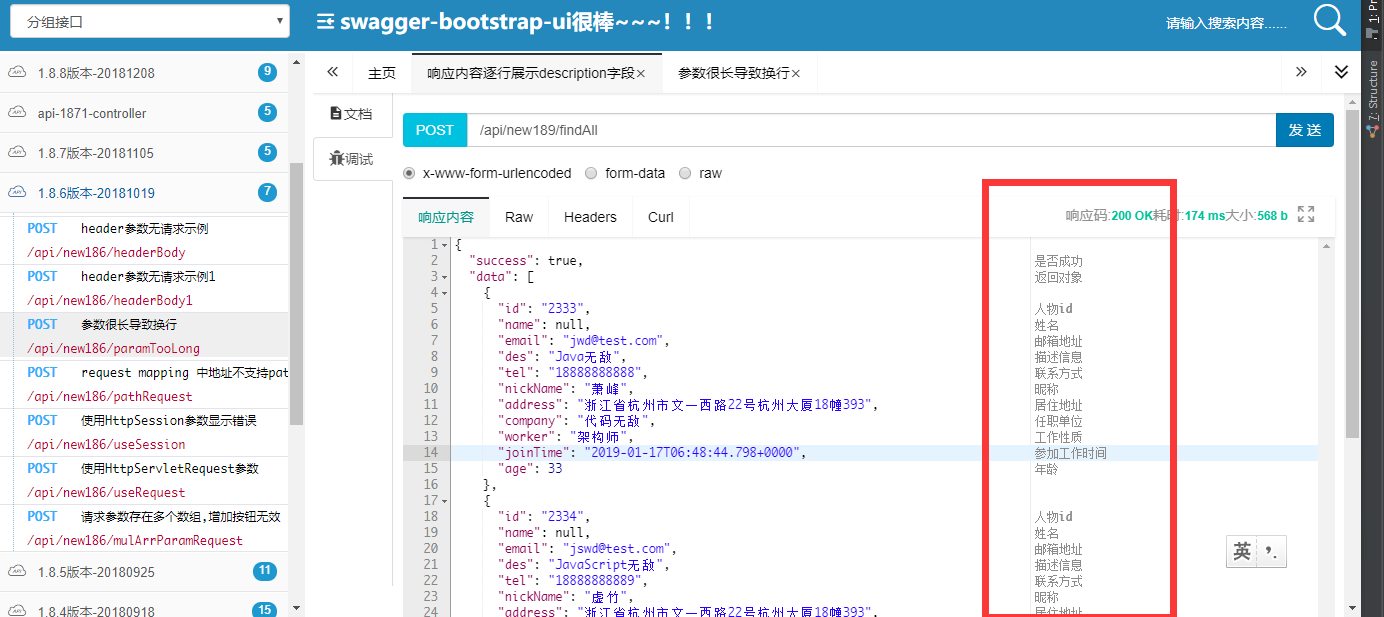1384x617 pixels.
Task: Close the 参数很长导致换行 tab
Action: click(796, 74)
